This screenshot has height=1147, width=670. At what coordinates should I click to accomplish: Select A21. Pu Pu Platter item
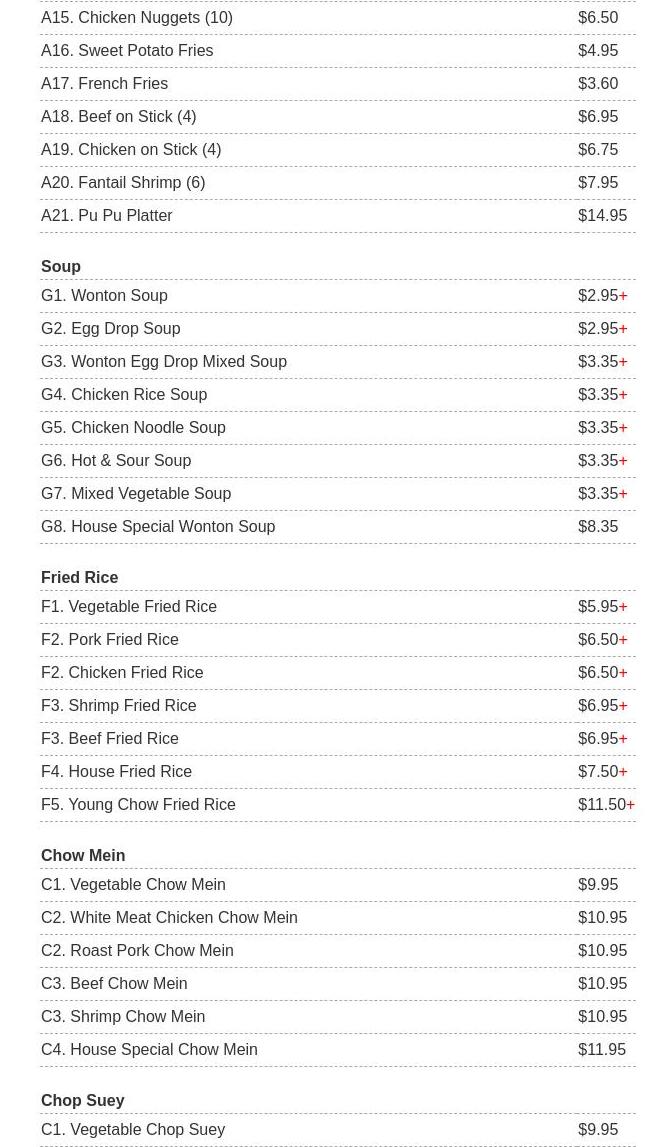(338, 216)
